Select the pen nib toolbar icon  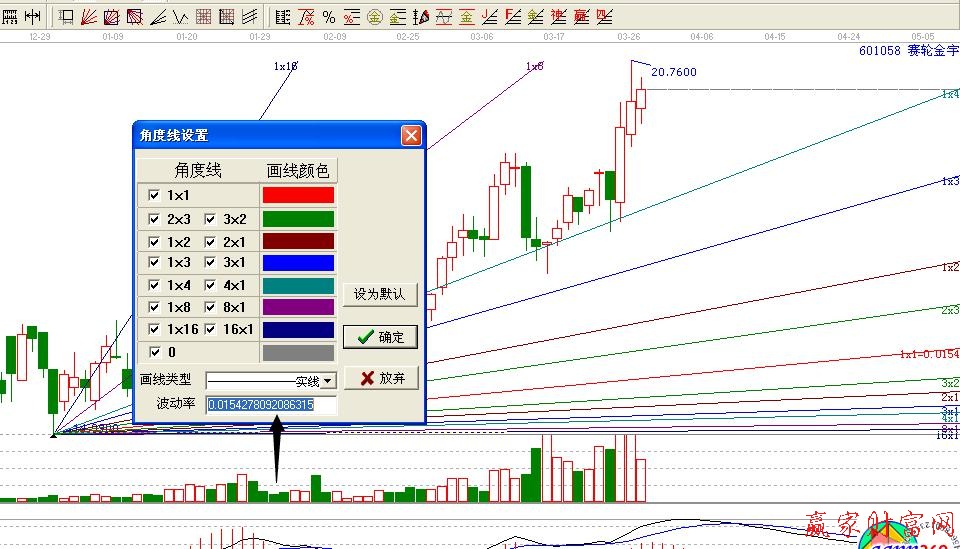pyautogui.click(x=422, y=16)
